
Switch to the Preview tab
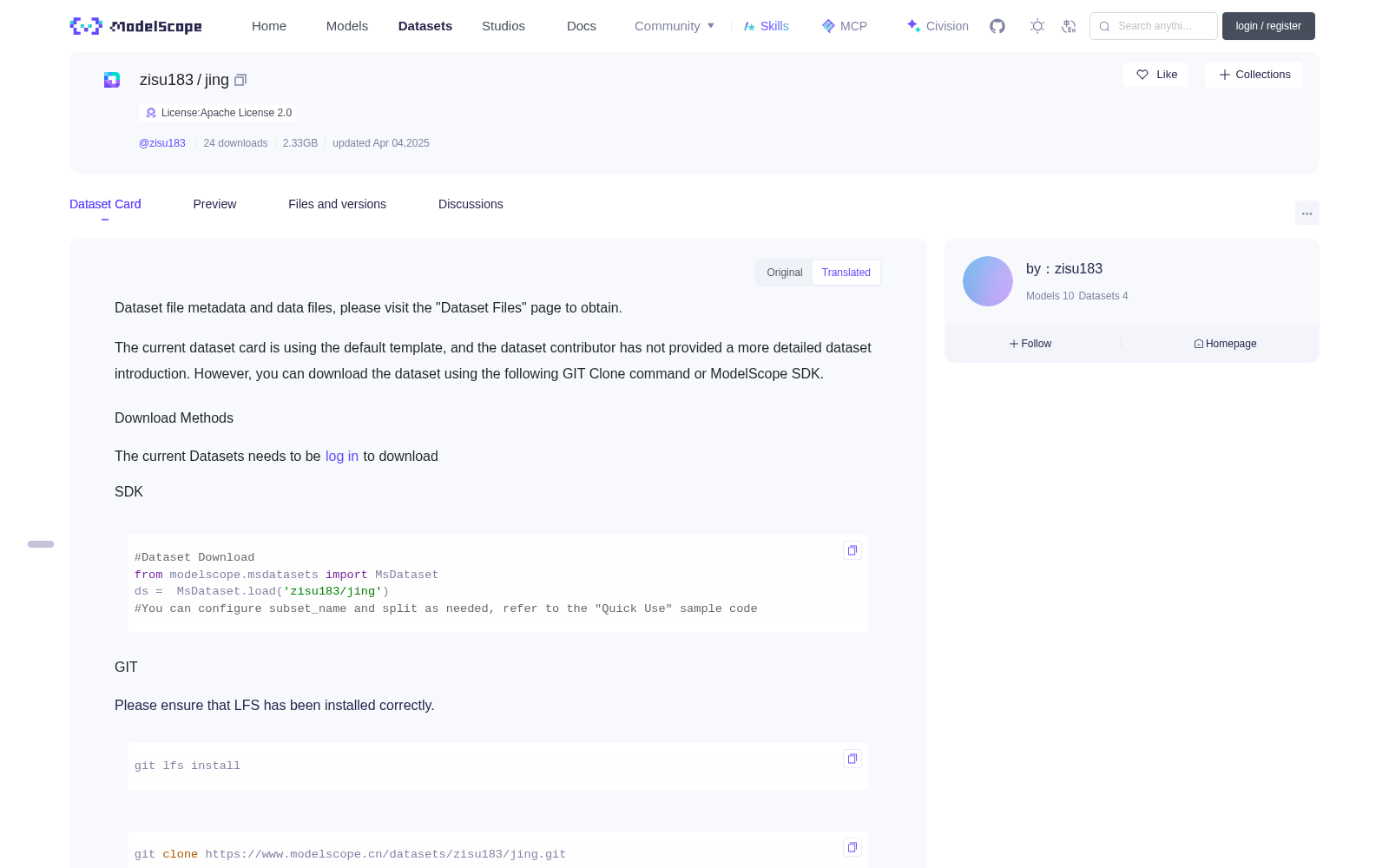click(x=214, y=204)
